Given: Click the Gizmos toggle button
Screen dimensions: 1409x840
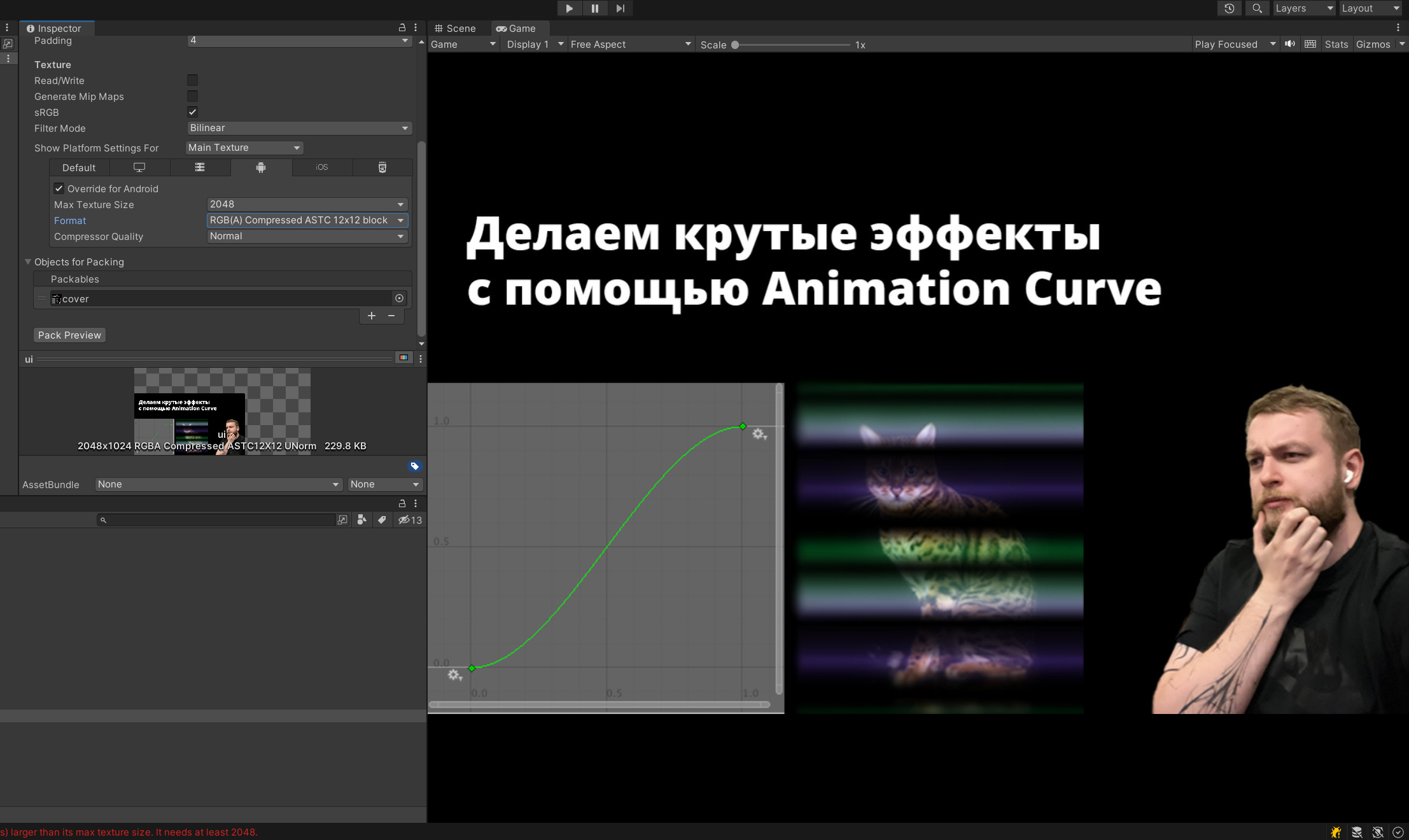Looking at the screenshot, I should tap(1371, 44).
